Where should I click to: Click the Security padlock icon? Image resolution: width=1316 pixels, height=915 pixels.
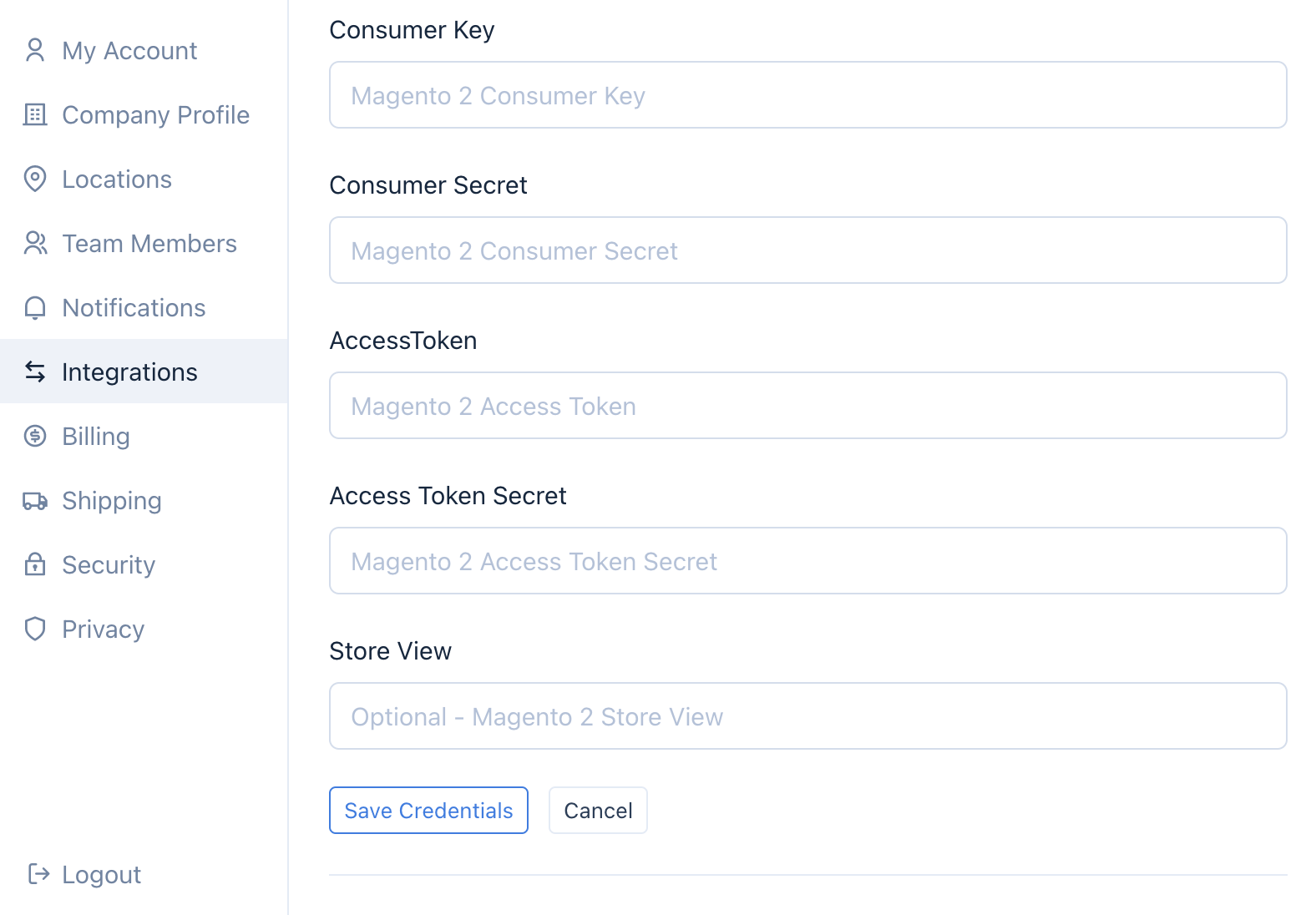pos(35,564)
